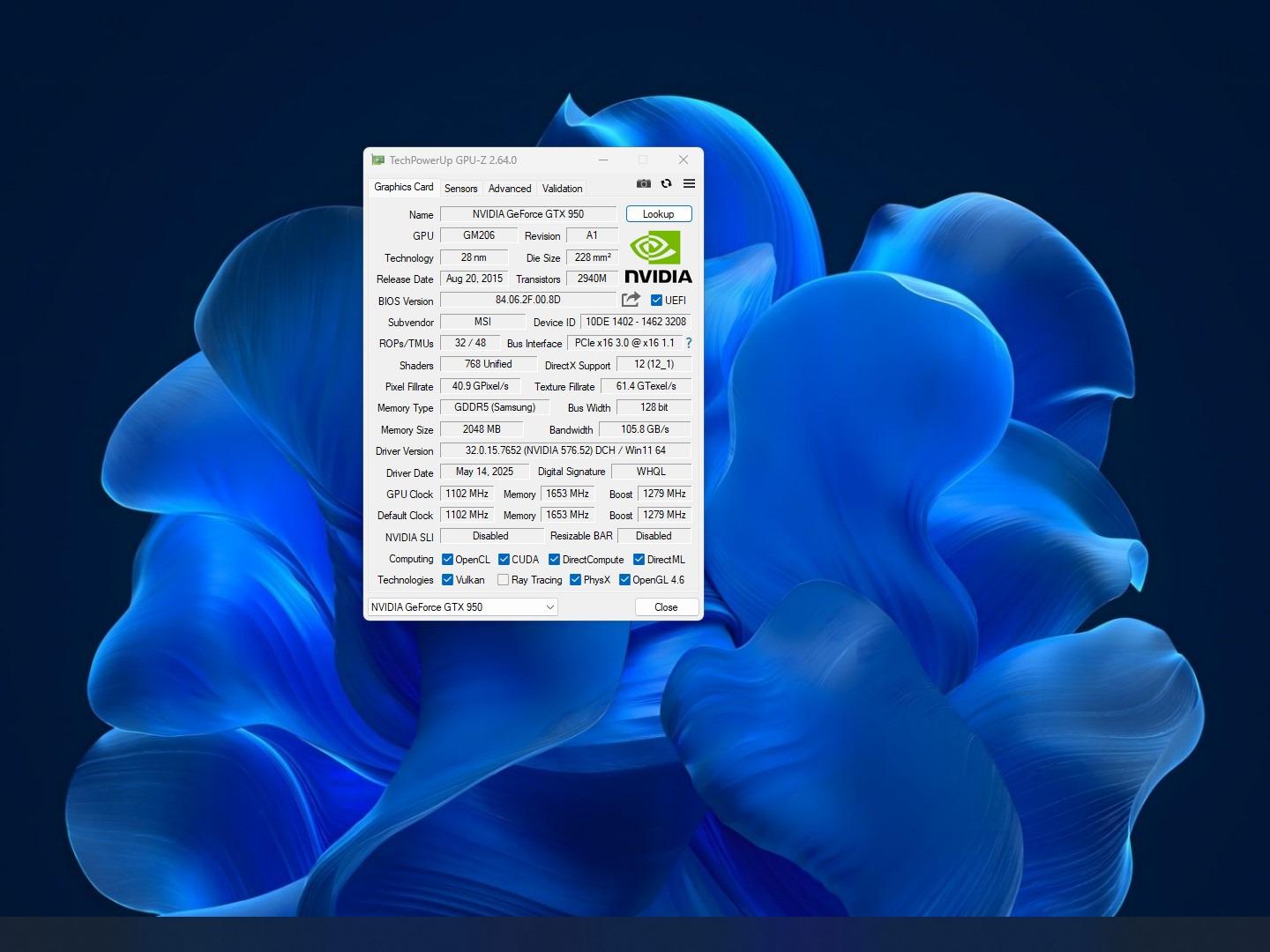Screen dimensions: 1270x952
Task: Open the Advanced tab
Action: click(x=510, y=189)
